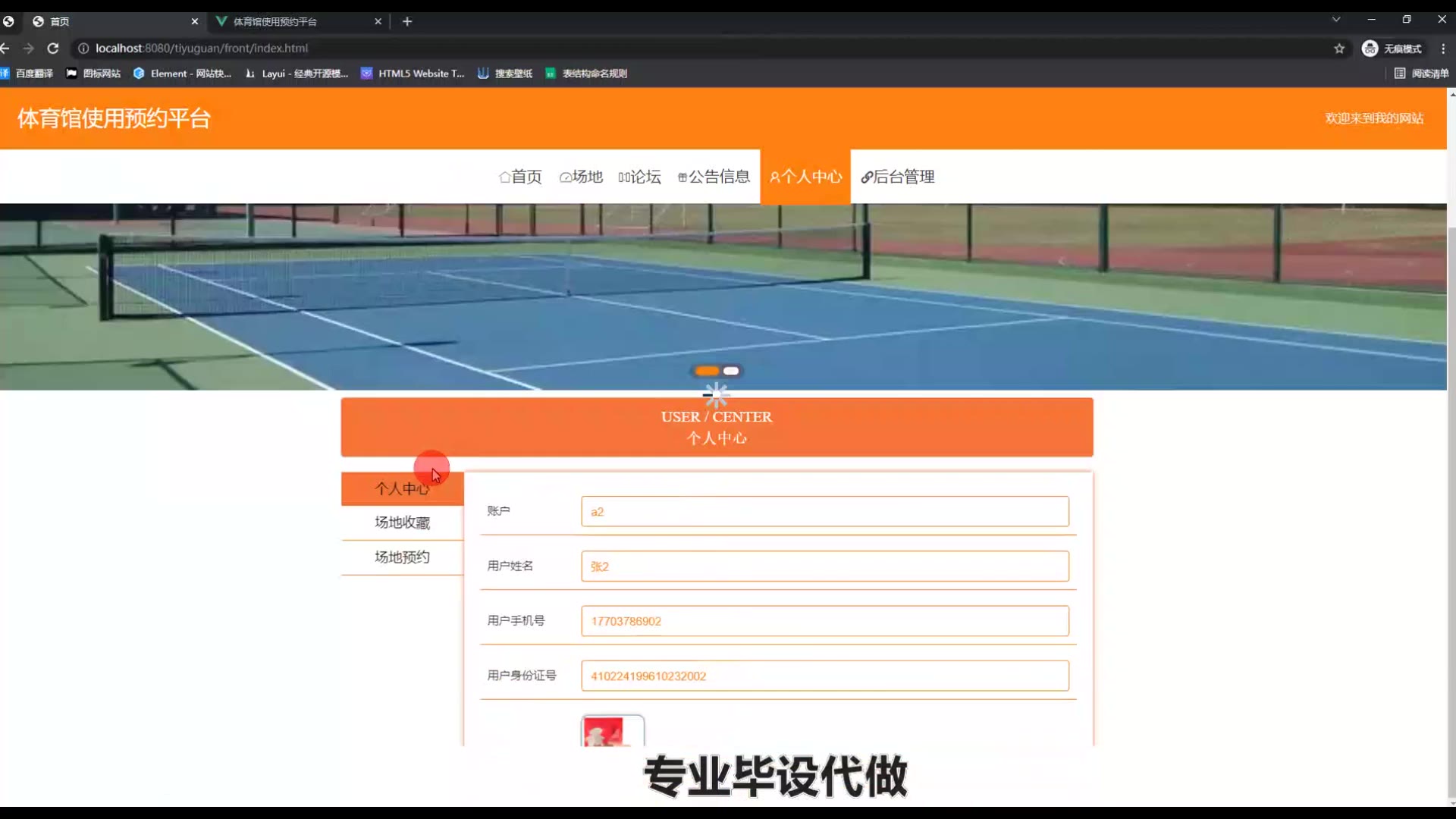Click the incognito mode profile icon

coord(1370,49)
